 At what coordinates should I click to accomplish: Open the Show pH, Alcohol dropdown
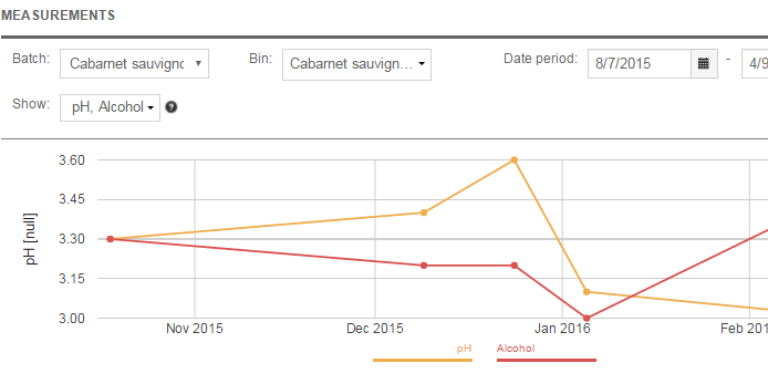click(110, 107)
